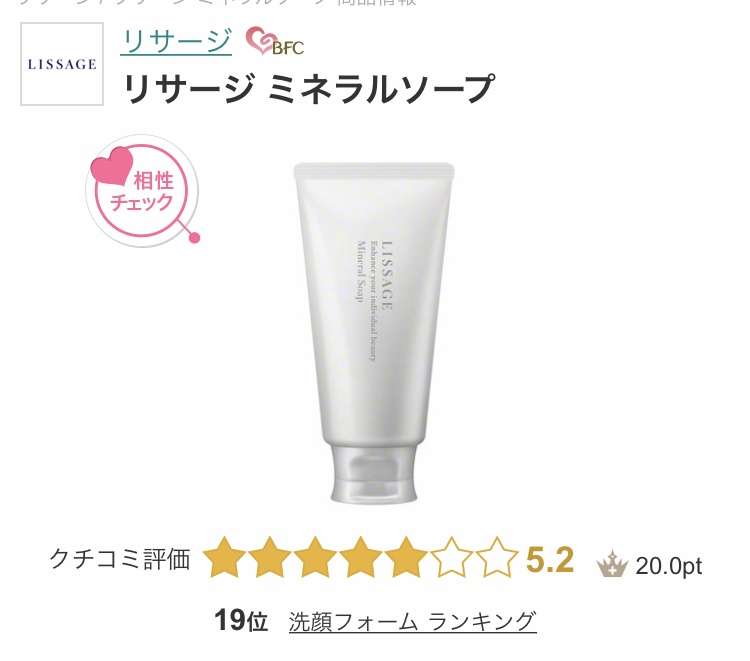
Task: Click the seventh empty rating star
Action: [x=496, y=558]
